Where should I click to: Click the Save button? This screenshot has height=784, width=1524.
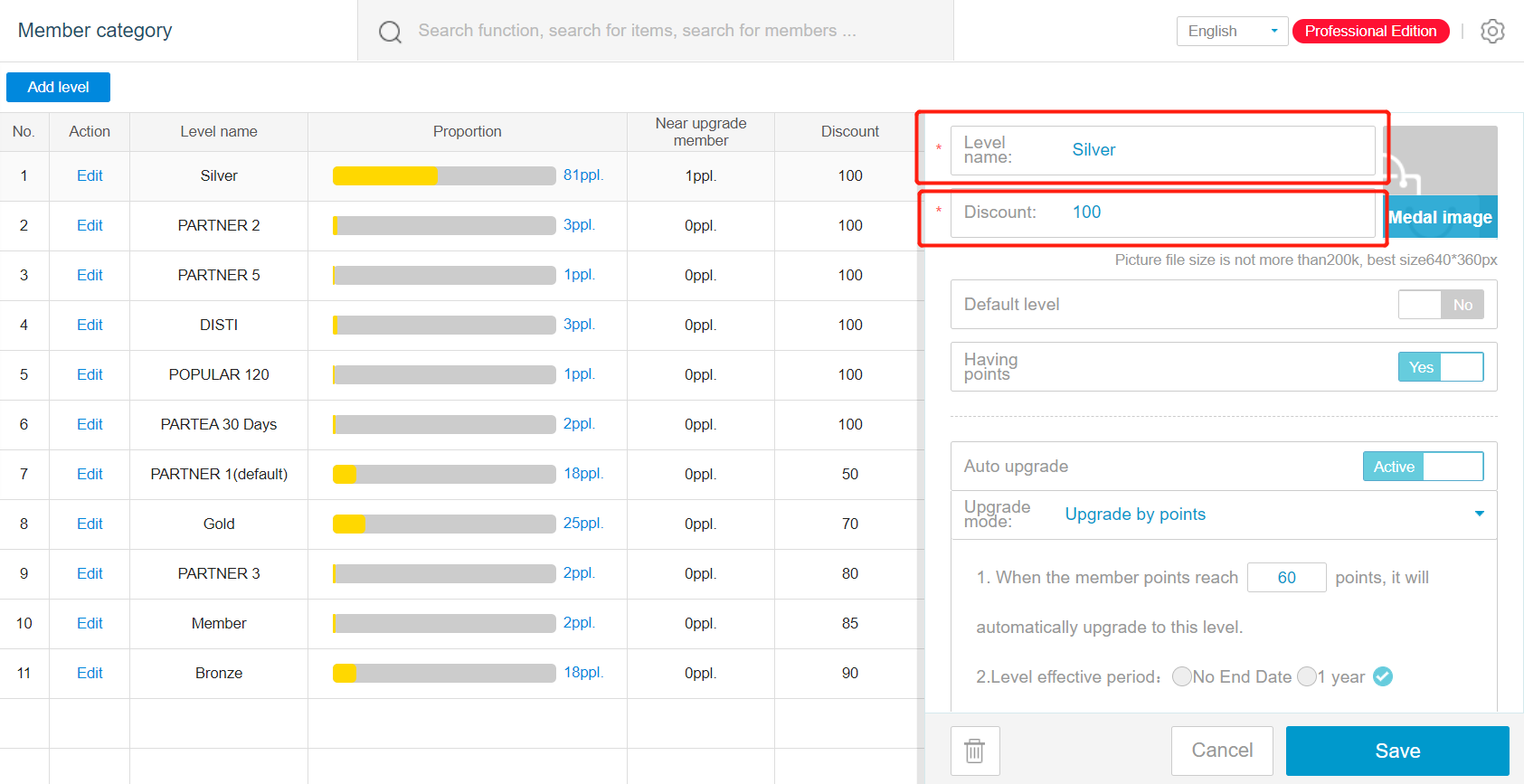(1397, 751)
